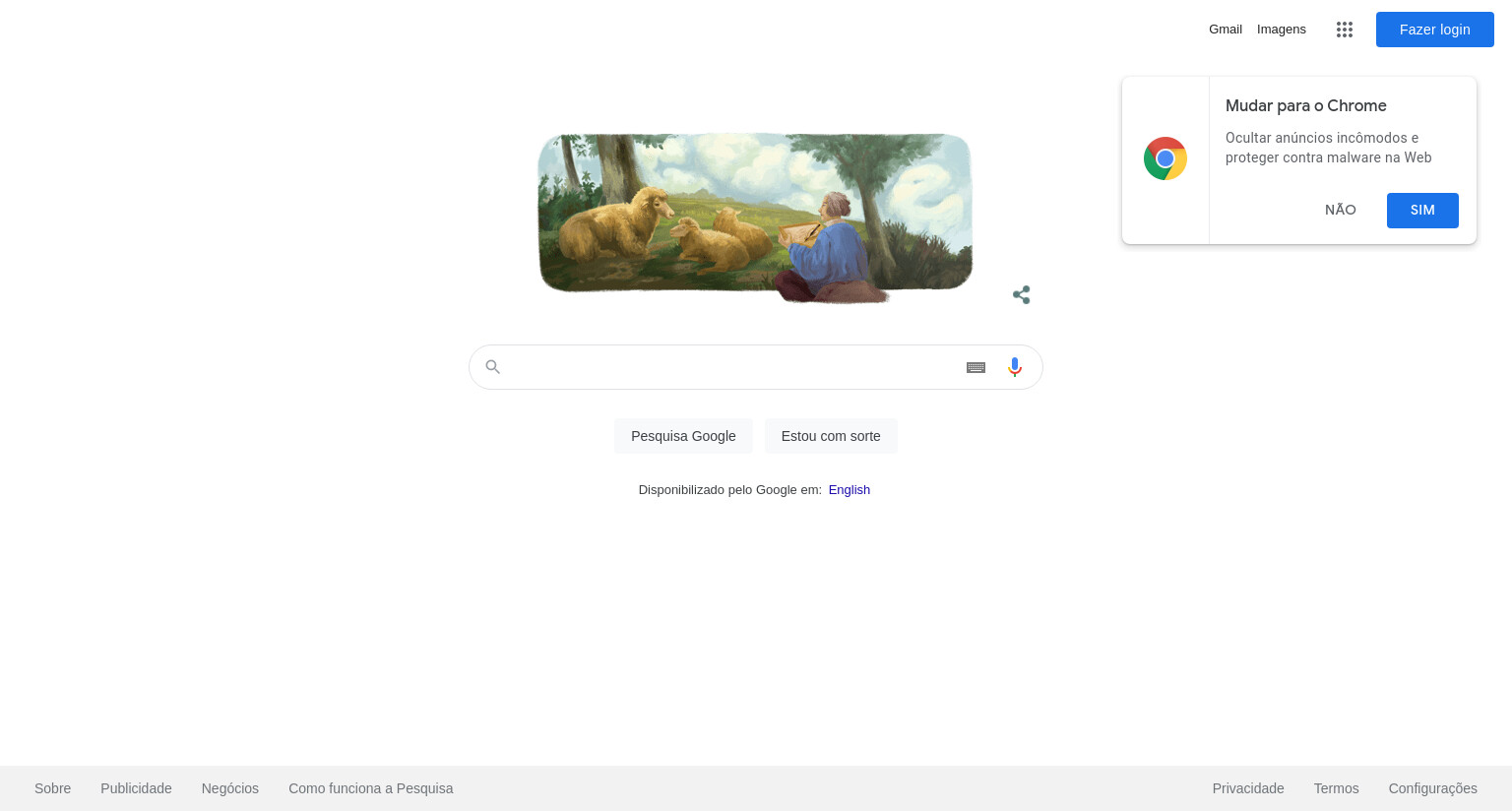Switch language via the English link
This screenshot has height=811, width=1512.
pos(850,489)
